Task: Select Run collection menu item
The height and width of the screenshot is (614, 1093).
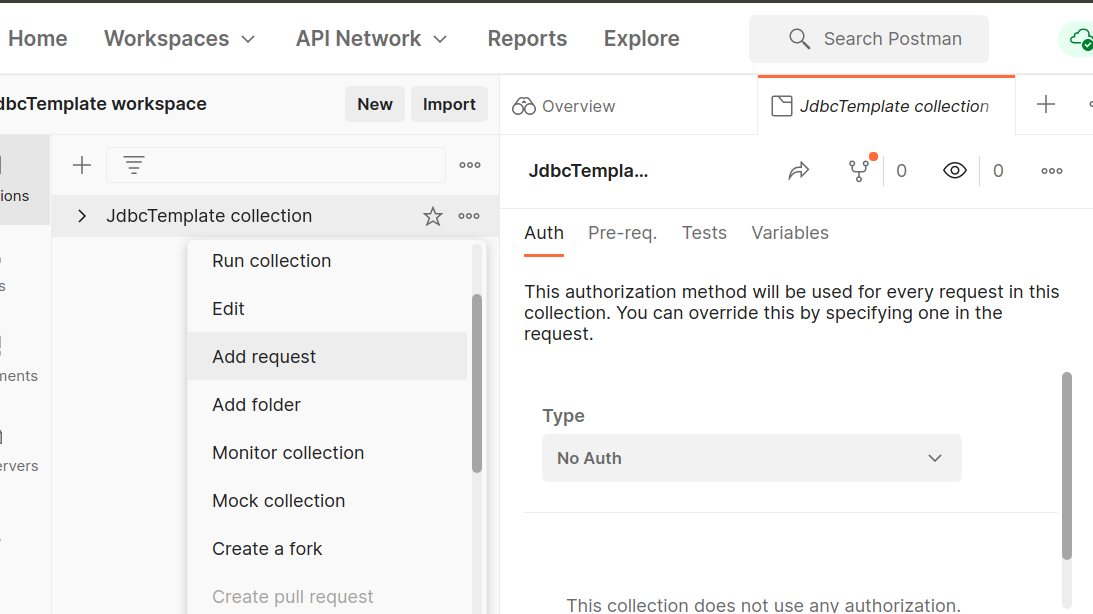Action: tap(328, 261)
